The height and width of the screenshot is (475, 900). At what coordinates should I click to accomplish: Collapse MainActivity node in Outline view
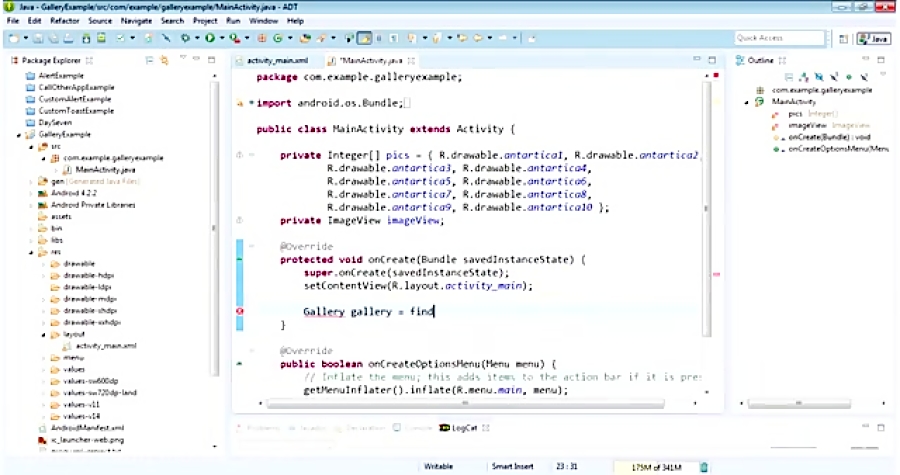[747, 102]
